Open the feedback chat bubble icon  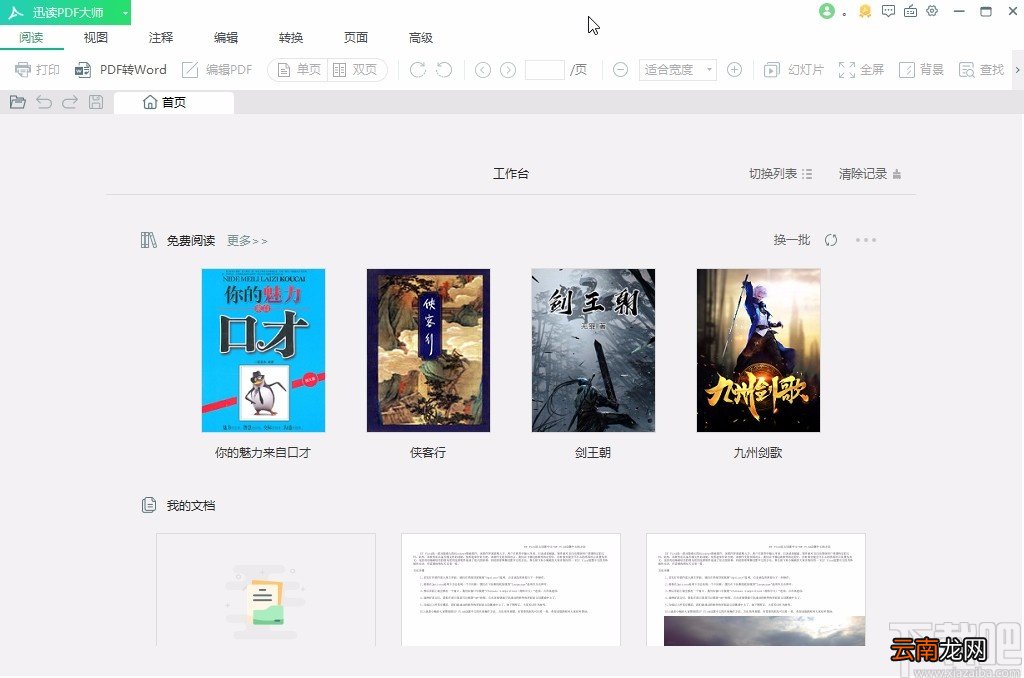point(888,11)
